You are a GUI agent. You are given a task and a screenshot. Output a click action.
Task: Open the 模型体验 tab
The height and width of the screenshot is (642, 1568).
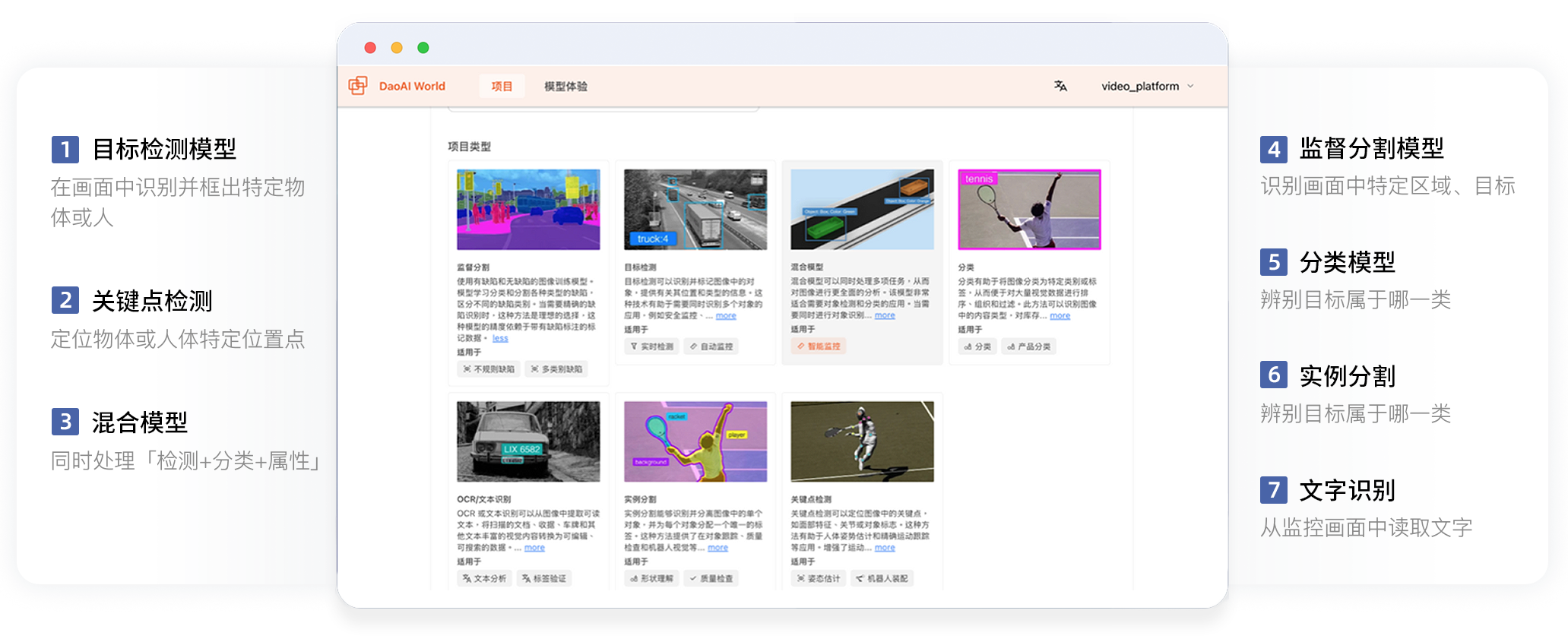565,86
